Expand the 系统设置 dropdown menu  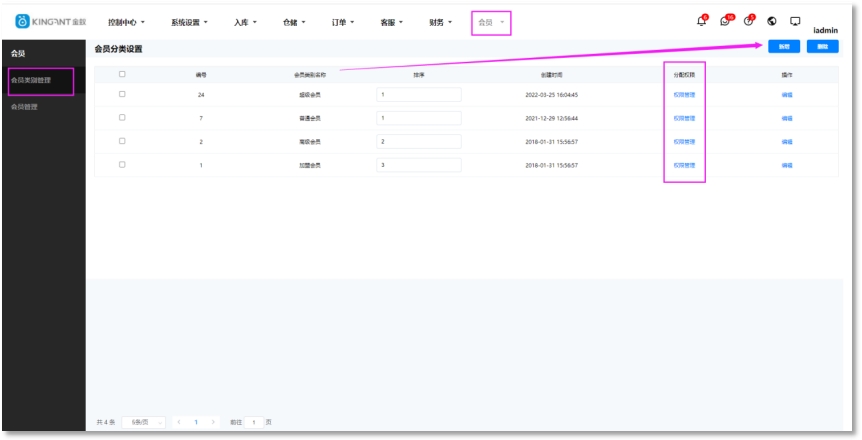coord(189,22)
